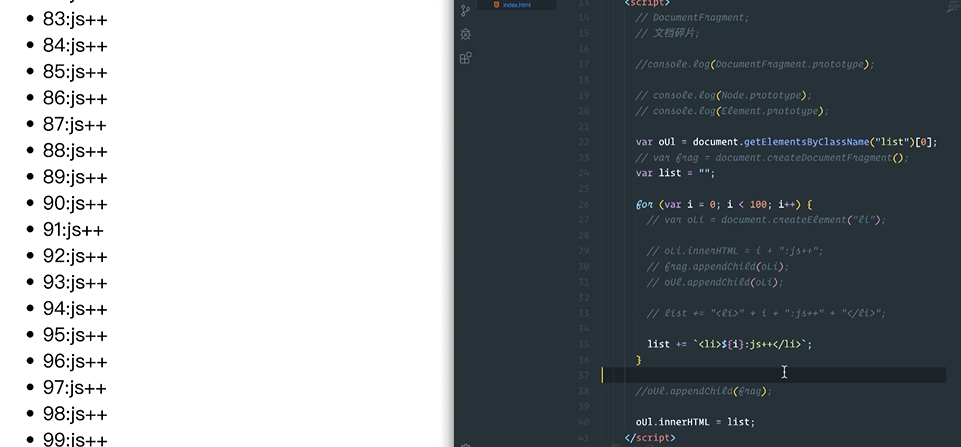Click list item 96:js++
The height and width of the screenshot is (447, 961).
pyautogui.click(x=75, y=362)
